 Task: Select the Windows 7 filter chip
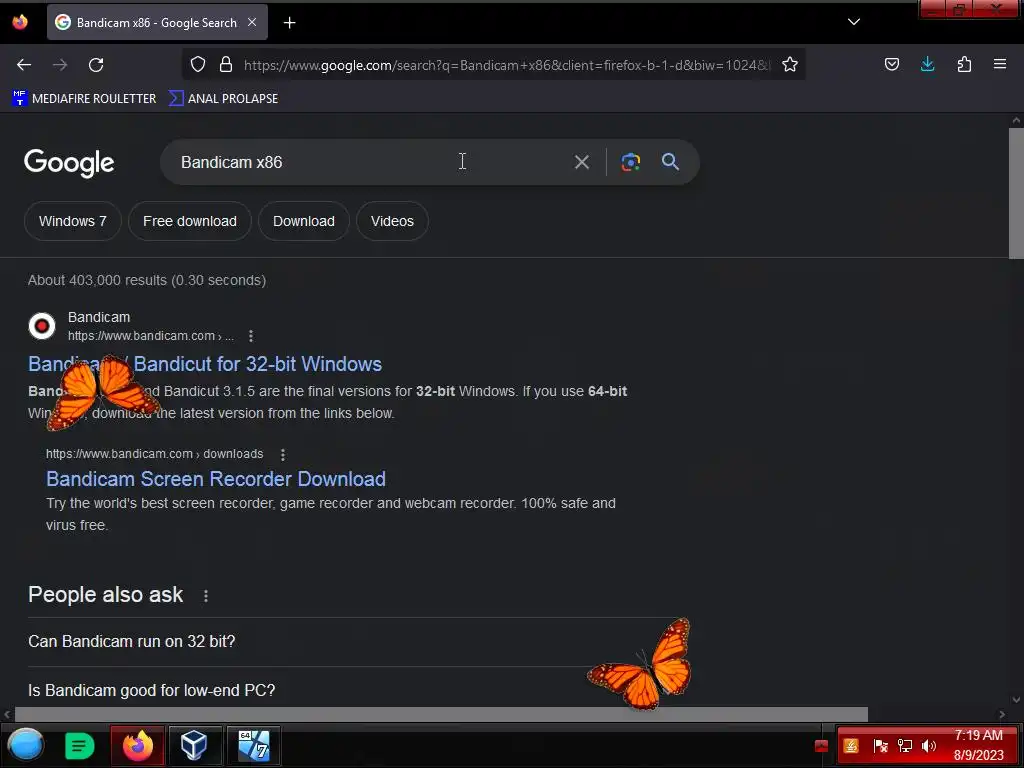click(72, 221)
